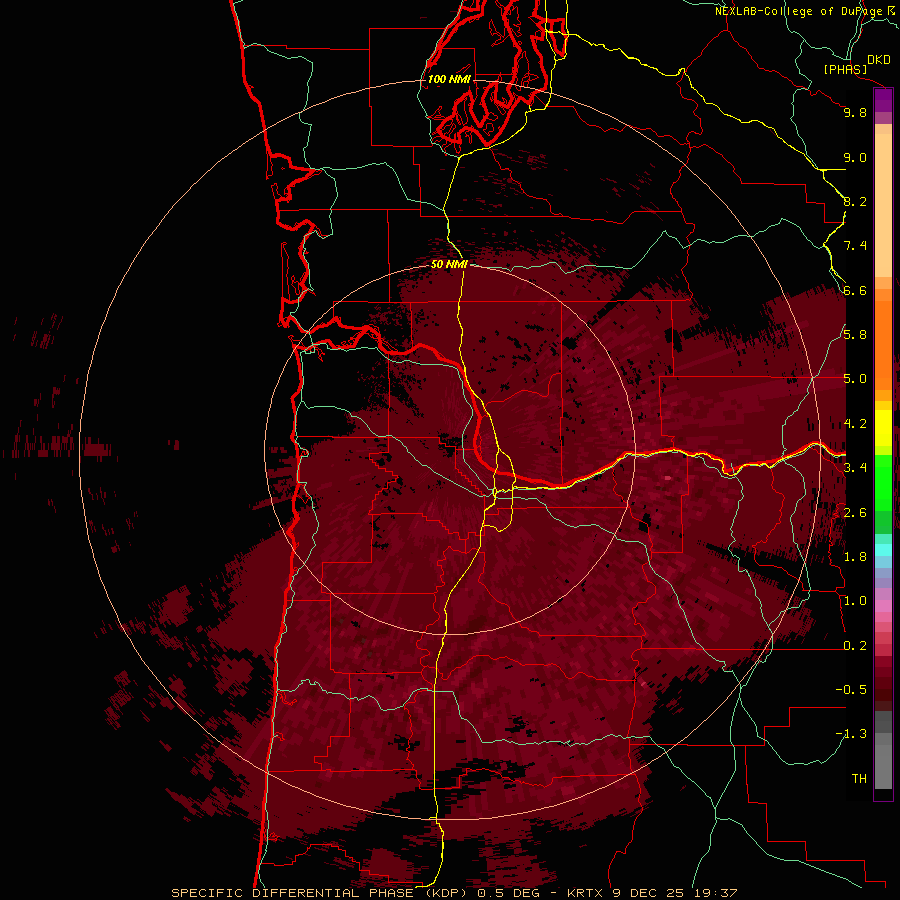Click the -1.3 value on the color scale
The height and width of the screenshot is (900, 900).
click(x=851, y=734)
